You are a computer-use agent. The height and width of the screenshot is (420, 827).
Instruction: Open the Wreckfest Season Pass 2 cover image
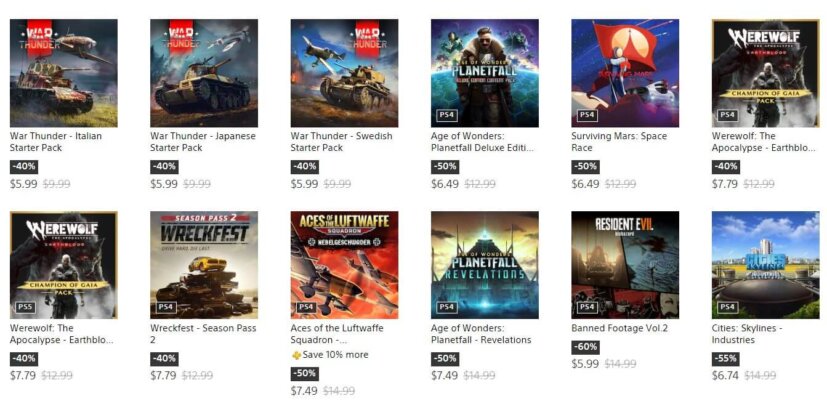click(x=203, y=265)
